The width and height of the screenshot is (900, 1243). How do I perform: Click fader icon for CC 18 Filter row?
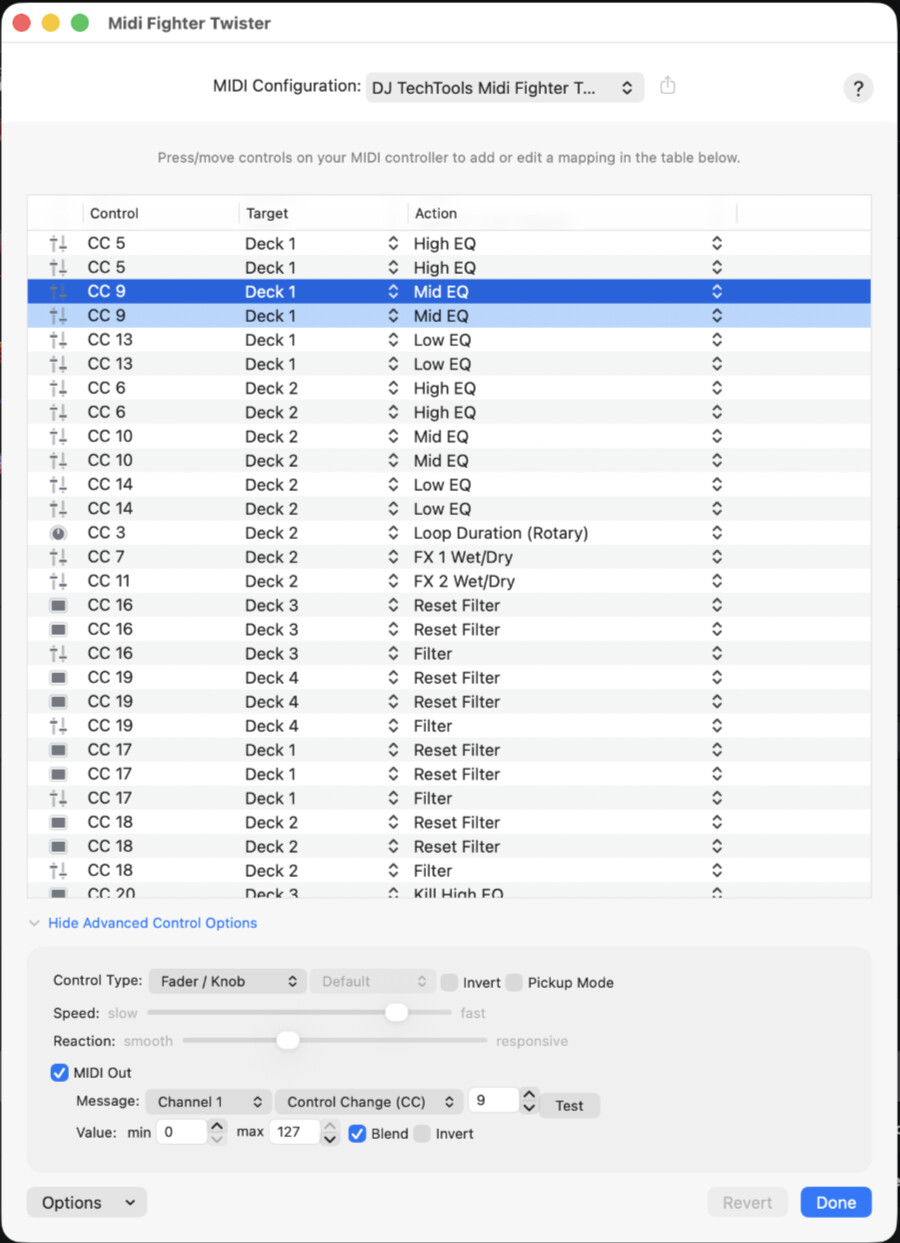[58, 870]
